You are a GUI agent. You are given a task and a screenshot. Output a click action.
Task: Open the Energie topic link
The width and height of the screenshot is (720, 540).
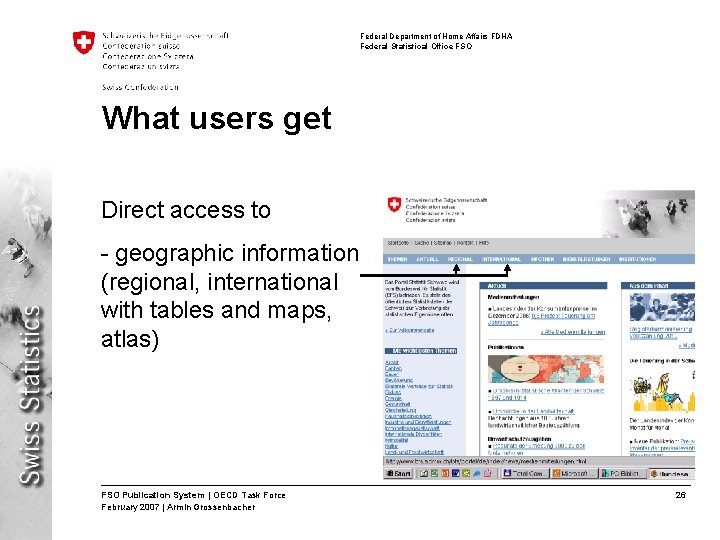(x=393, y=398)
